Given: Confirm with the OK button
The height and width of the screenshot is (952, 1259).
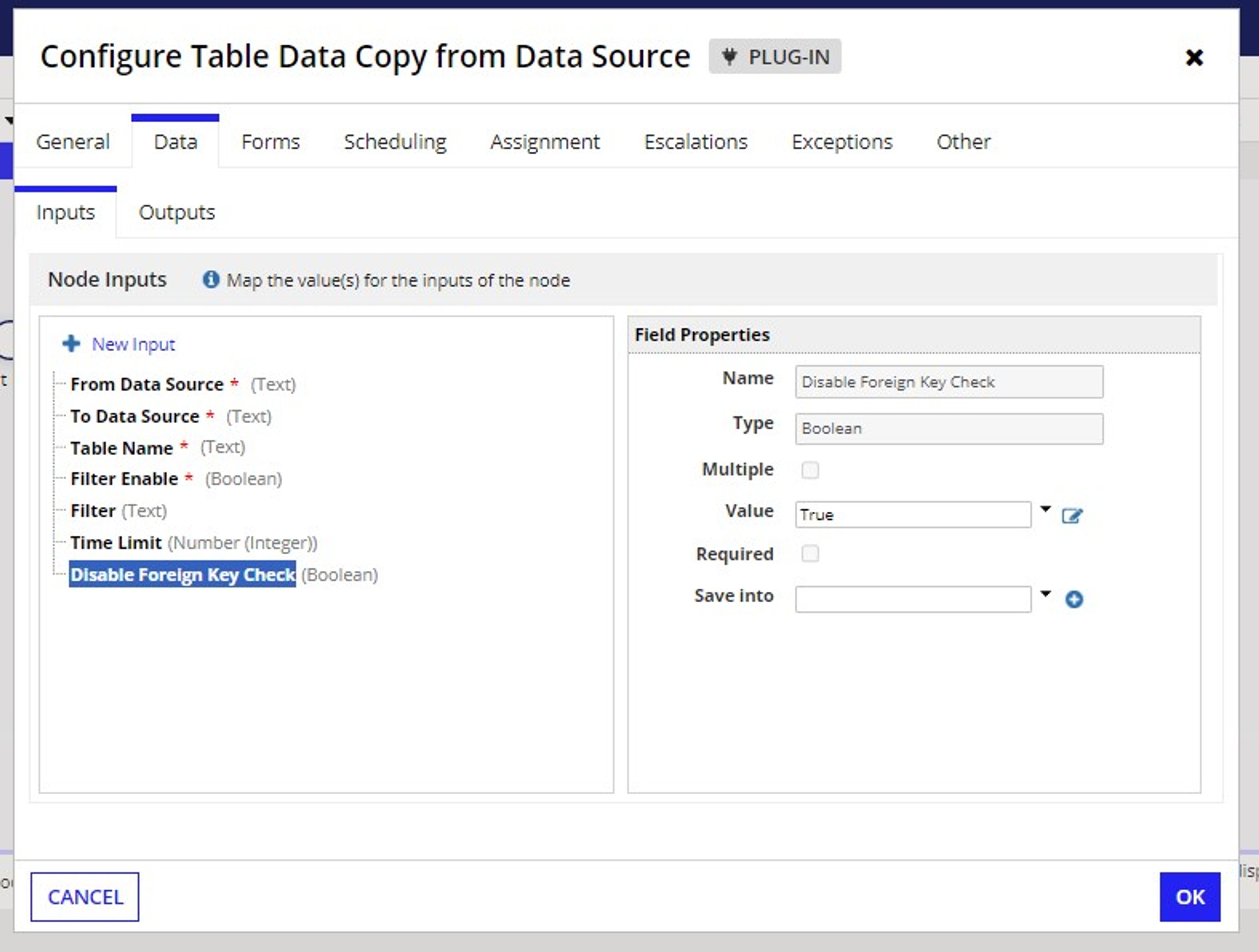Looking at the screenshot, I should [x=1190, y=897].
